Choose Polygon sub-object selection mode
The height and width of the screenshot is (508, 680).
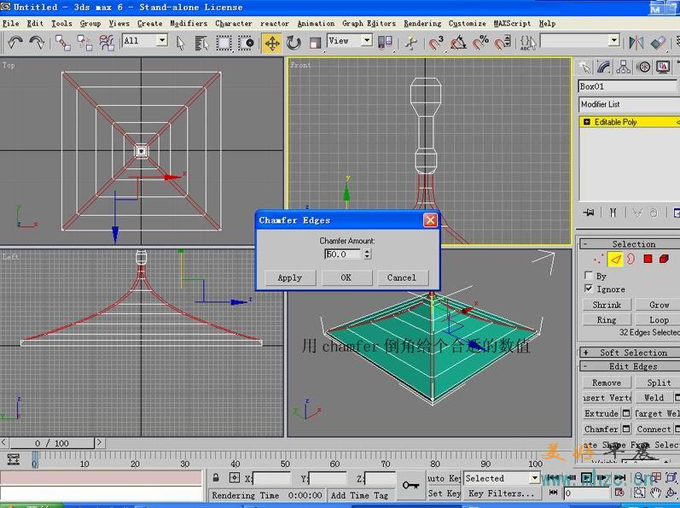647,259
